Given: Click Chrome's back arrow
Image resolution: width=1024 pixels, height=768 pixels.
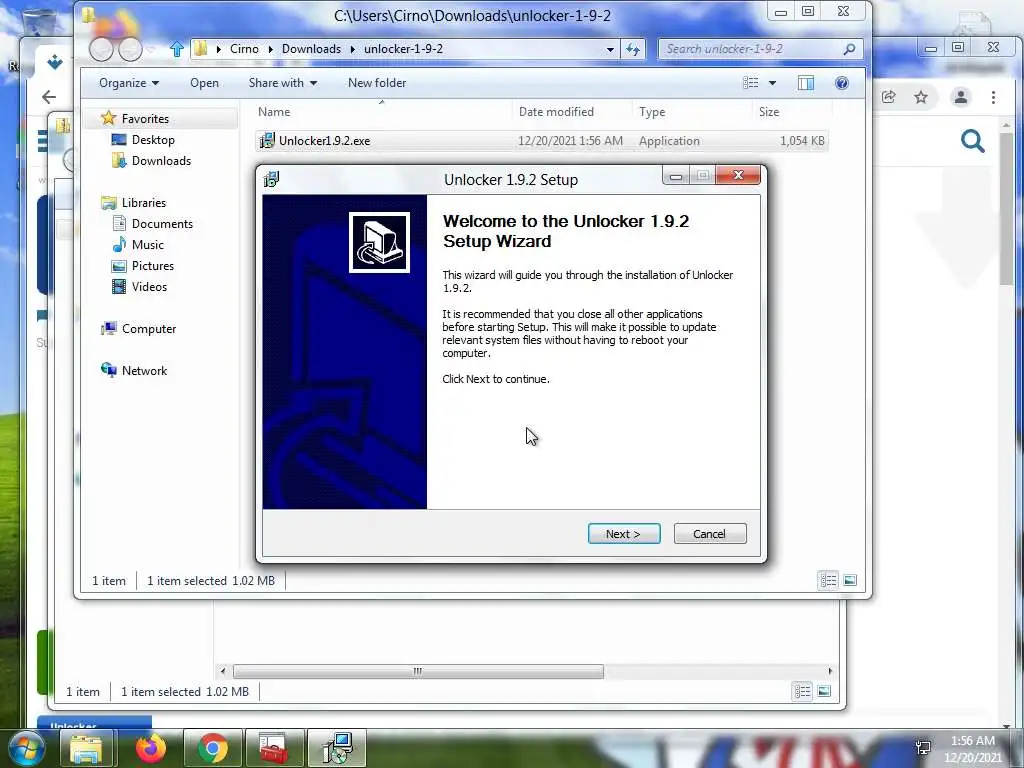Looking at the screenshot, I should pyautogui.click(x=49, y=97).
